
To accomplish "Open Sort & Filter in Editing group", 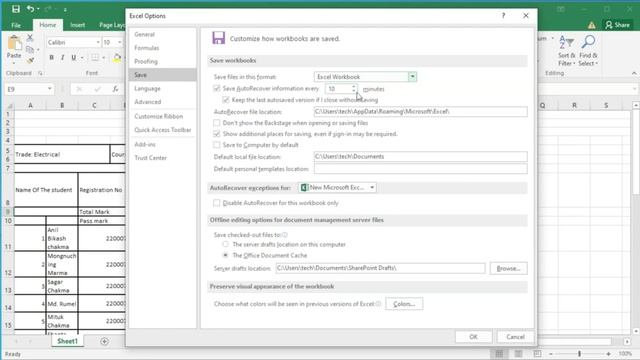I will click(567, 51).
